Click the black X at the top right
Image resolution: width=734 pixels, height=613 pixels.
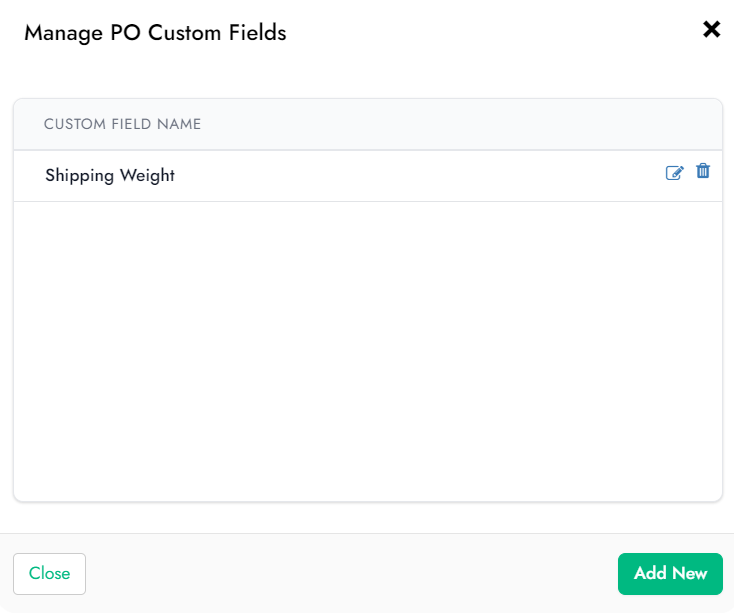coord(712,29)
